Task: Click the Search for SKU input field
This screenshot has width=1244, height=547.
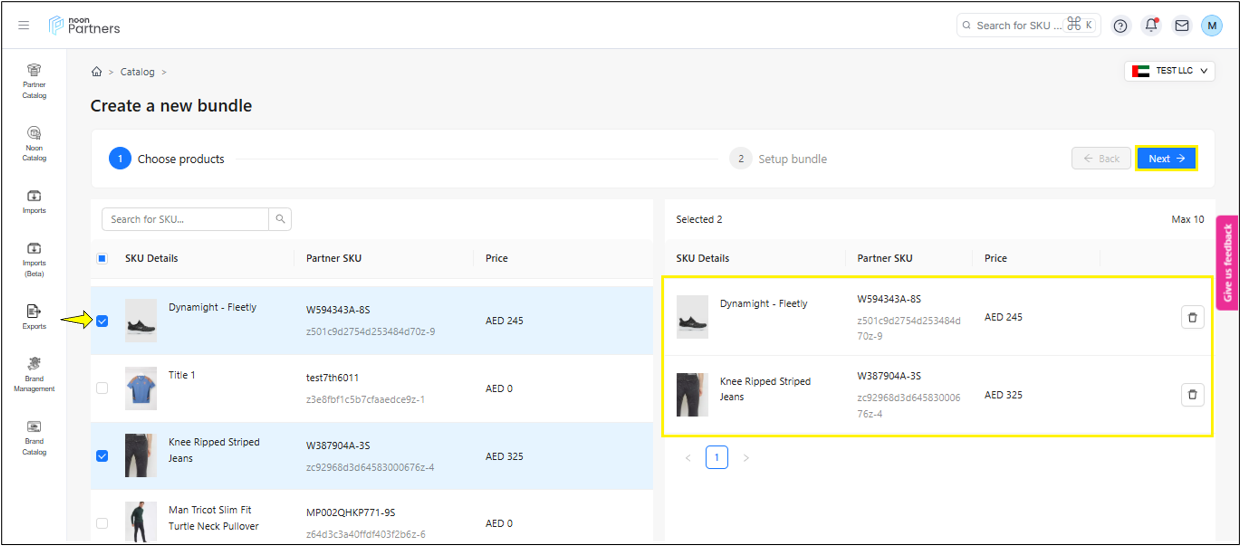Action: click(x=185, y=219)
